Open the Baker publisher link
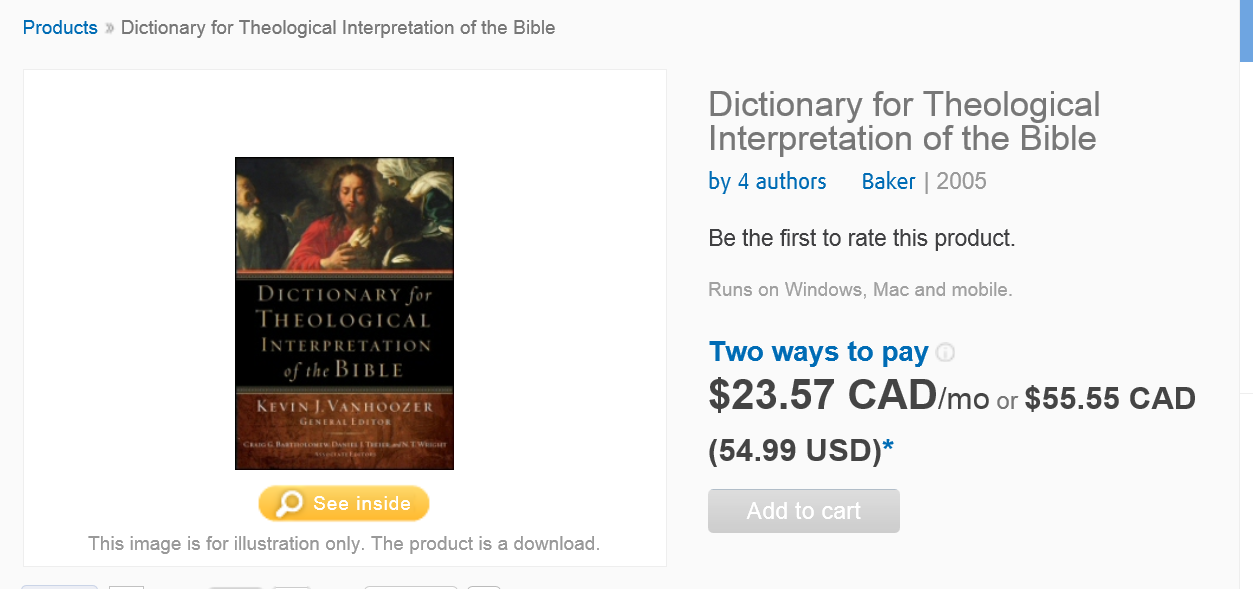Viewport: 1253px width, 589px height. tap(888, 181)
